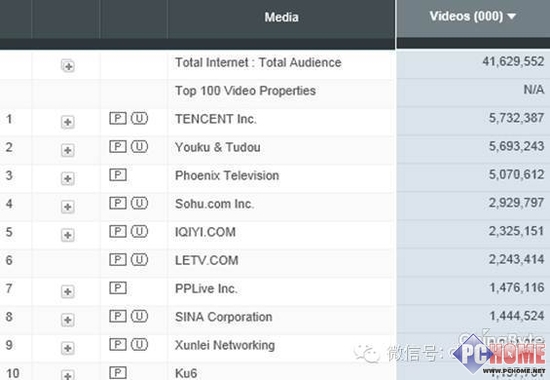
Task: Click the U icon beside SINA Corporation
Action: pos(139,316)
